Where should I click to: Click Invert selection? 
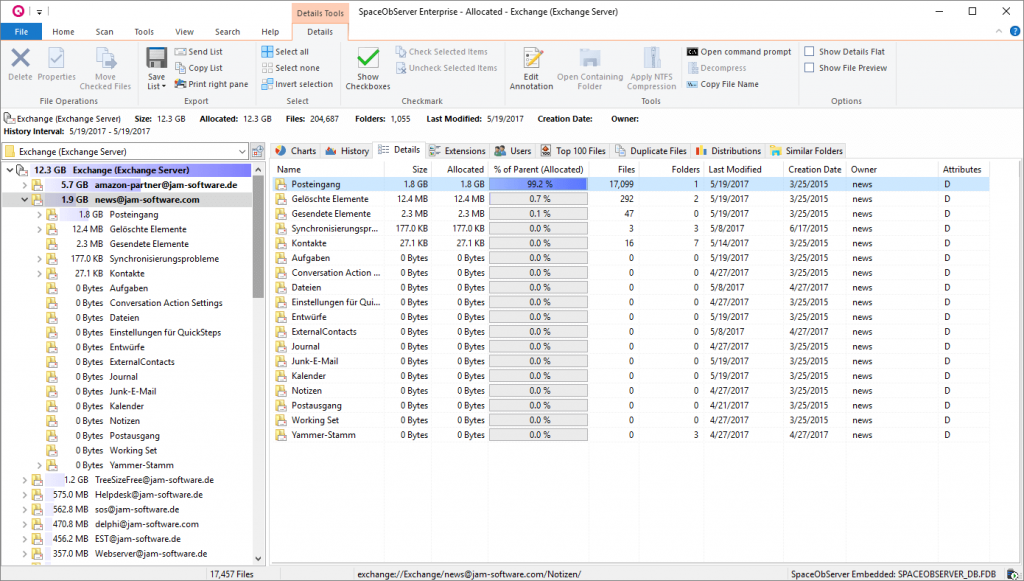297,84
